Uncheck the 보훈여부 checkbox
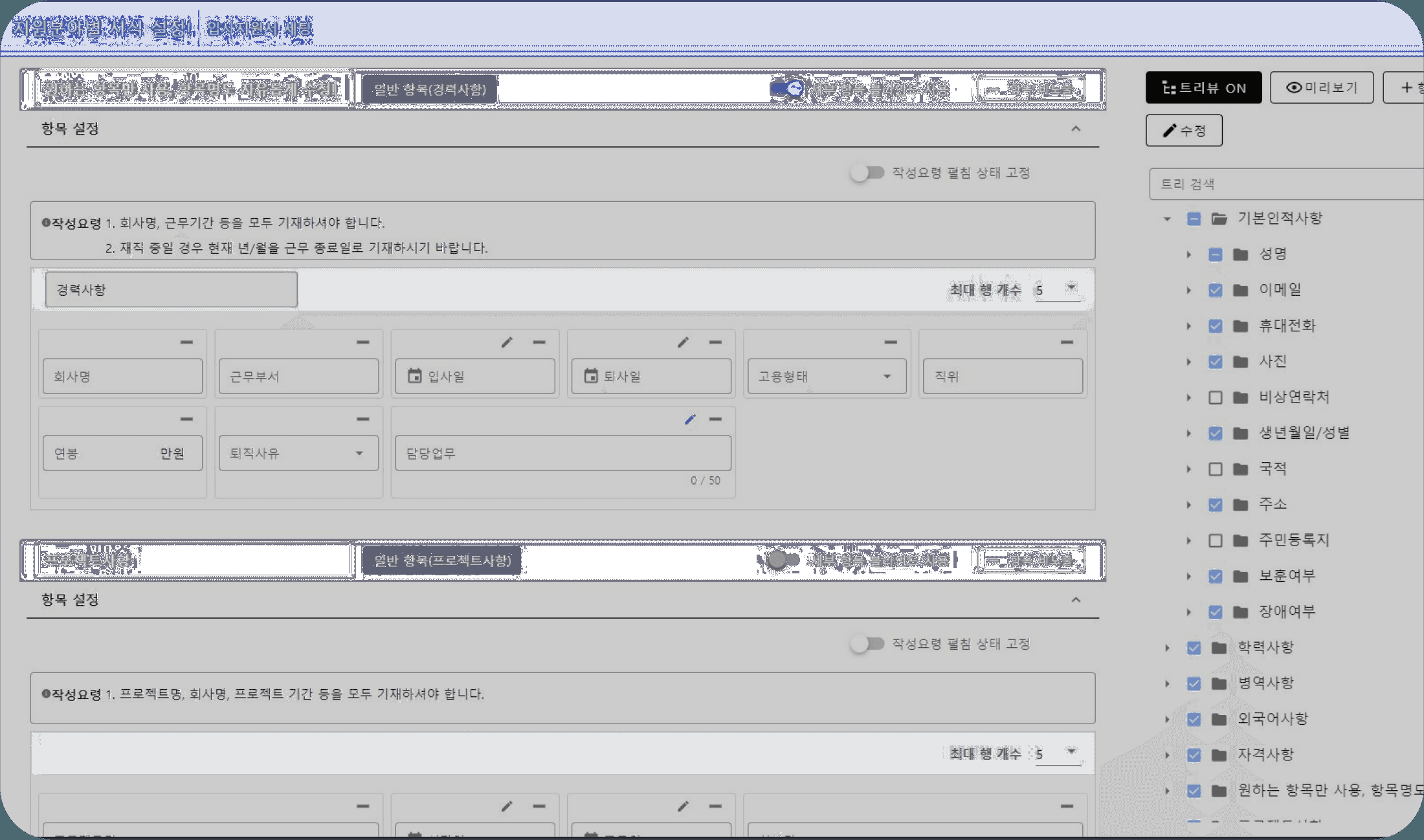1424x840 pixels. [x=1215, y=576]
